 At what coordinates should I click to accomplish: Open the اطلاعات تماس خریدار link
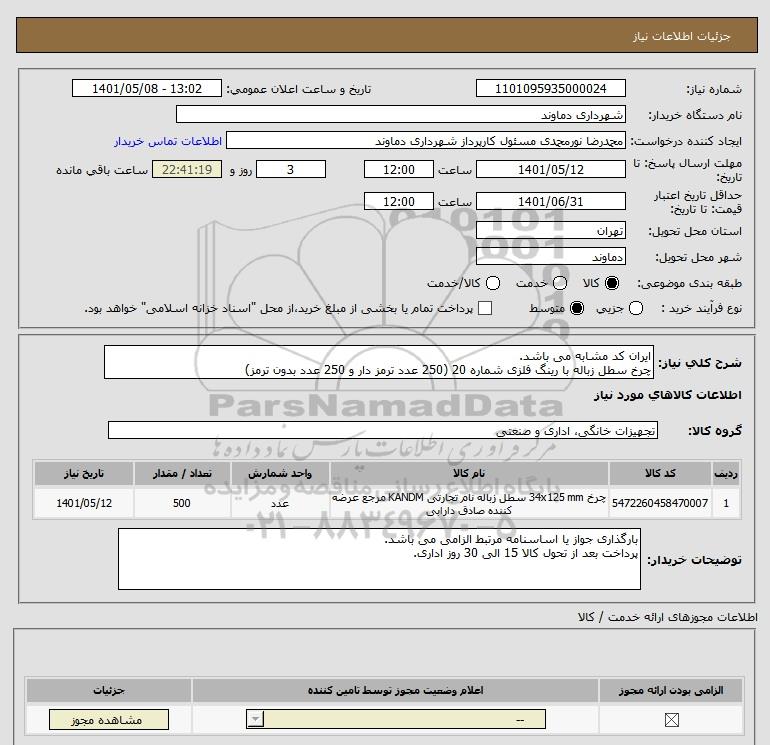(168, 141)
